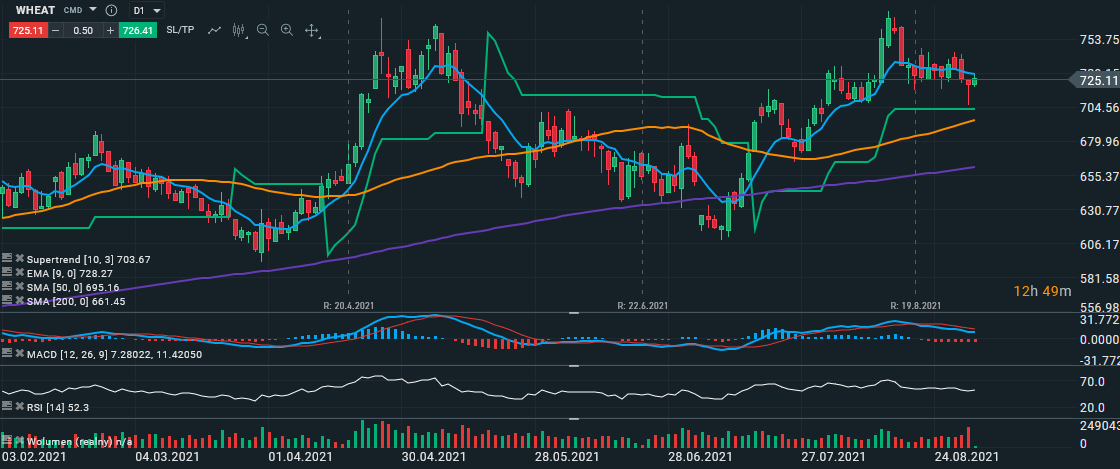Open the instrument info icon
Screen dimensions: 1120x469
tap(111, 10)
